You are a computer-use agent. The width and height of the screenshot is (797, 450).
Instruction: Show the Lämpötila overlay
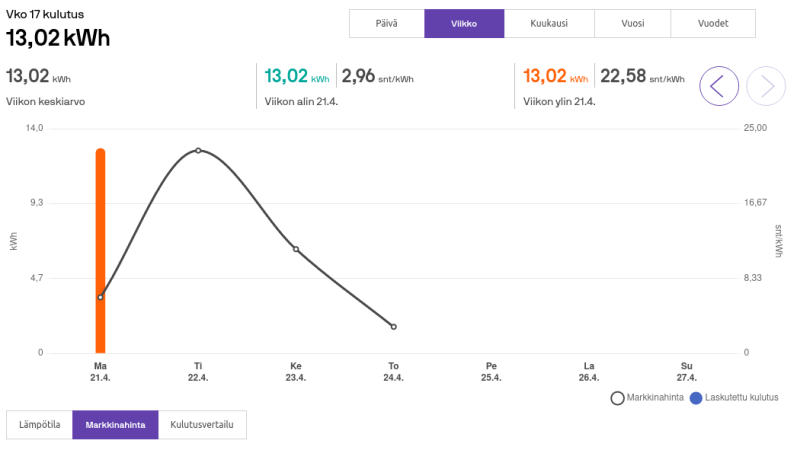click(x=39, y=425)
